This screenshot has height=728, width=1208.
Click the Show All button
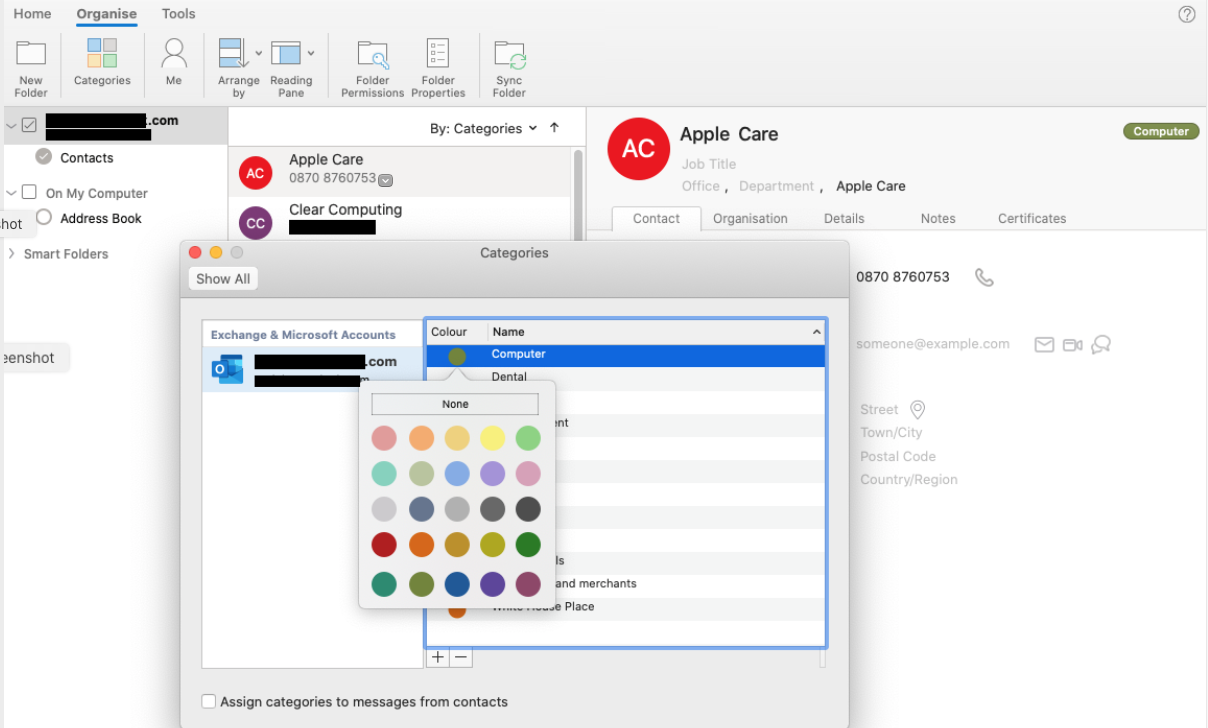pos(223,279)
